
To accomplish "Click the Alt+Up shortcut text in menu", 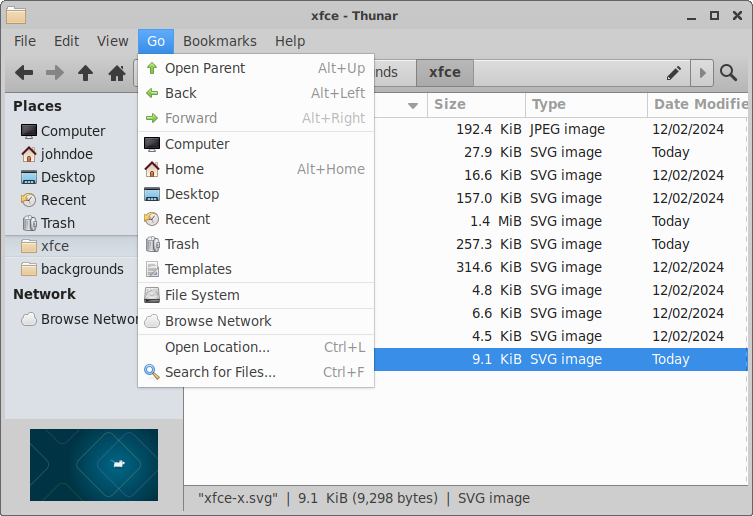I will point(341,68).
